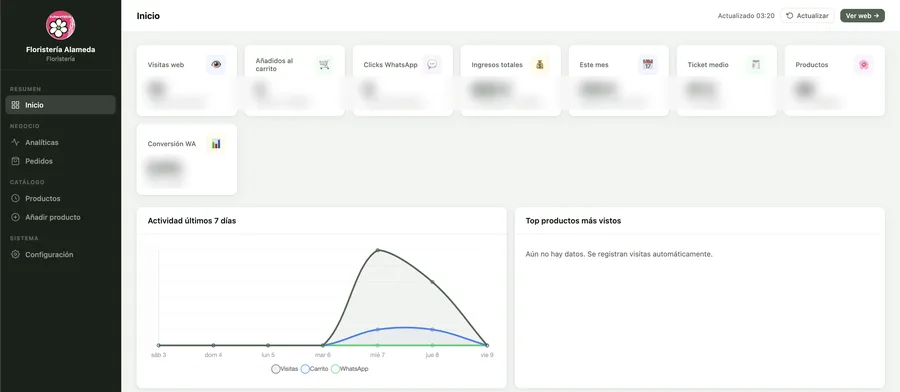Viewport: 900px width, 392px height.
Task: Click the Actualizado 03:20 timestamp
Action: (746, 16)
